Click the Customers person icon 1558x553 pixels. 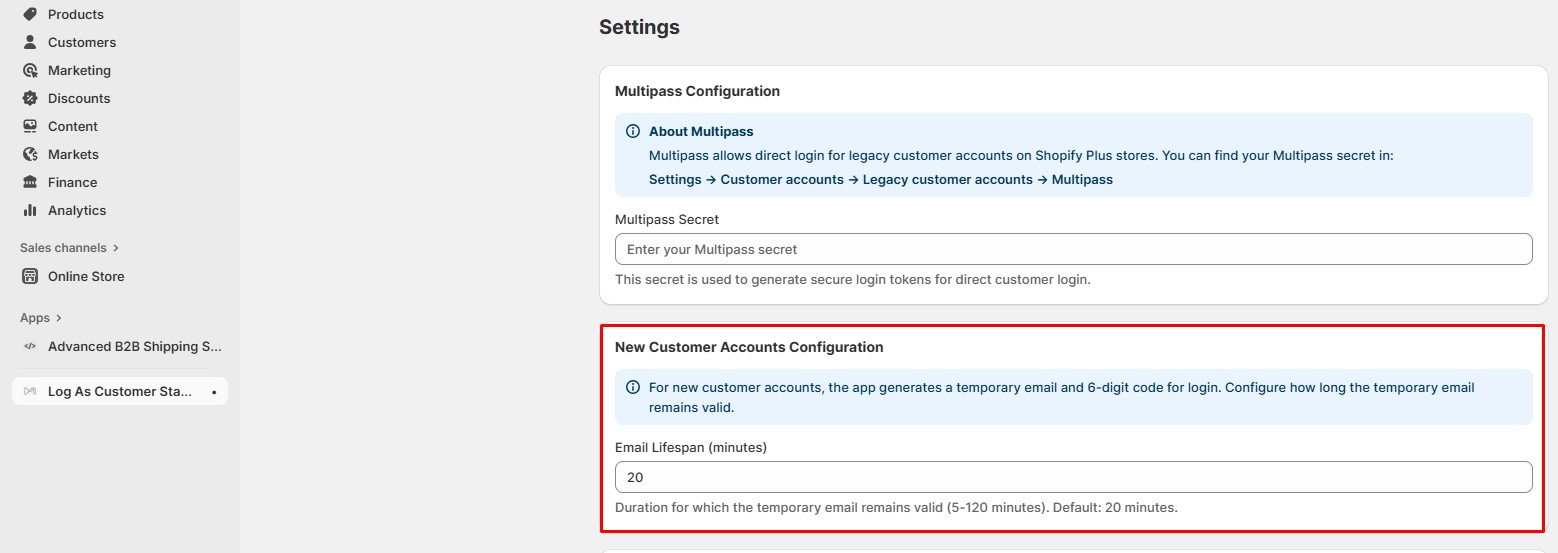30,42
